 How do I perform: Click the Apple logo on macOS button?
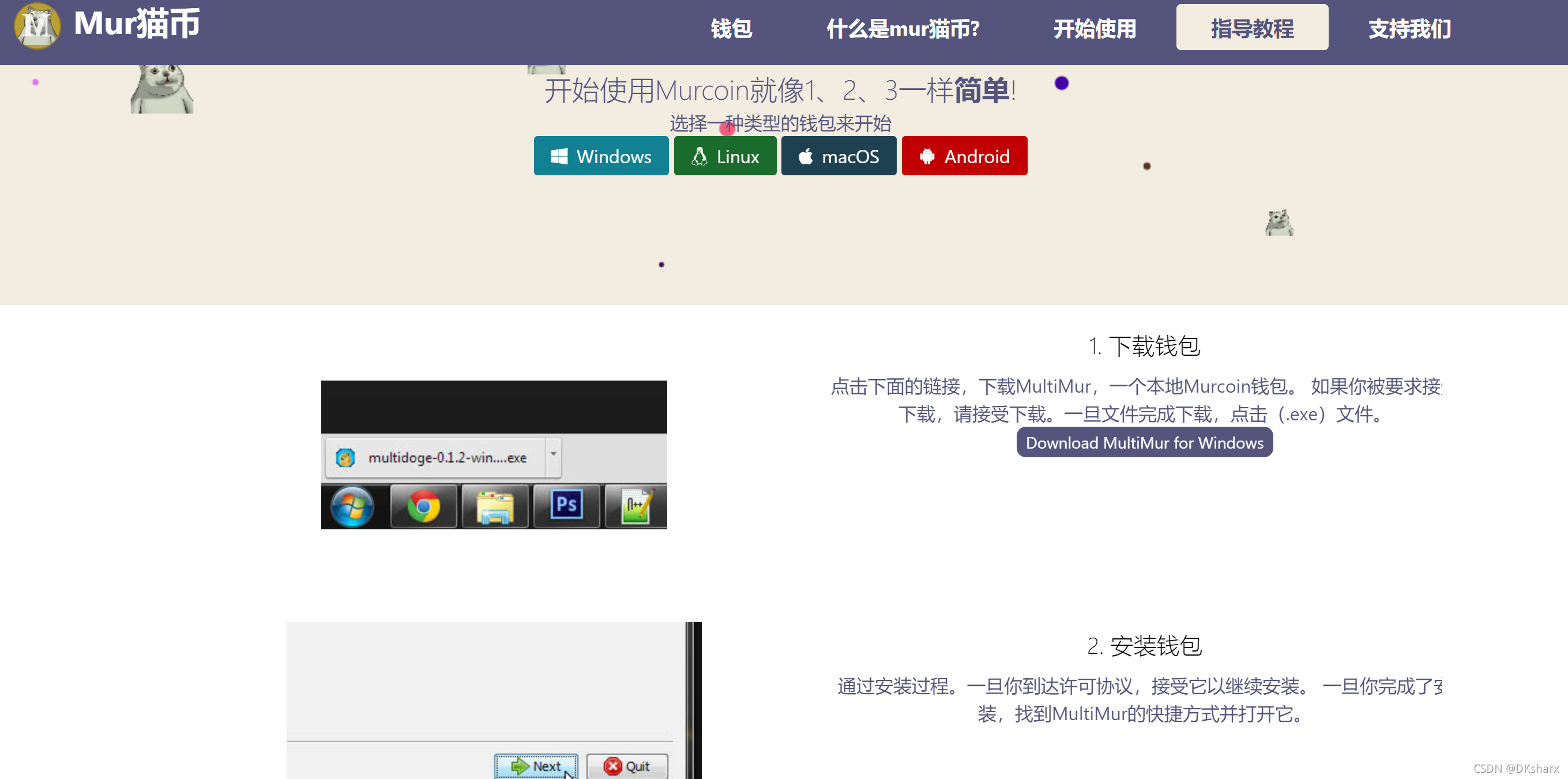pyautogui.click(x=805, y=156)
